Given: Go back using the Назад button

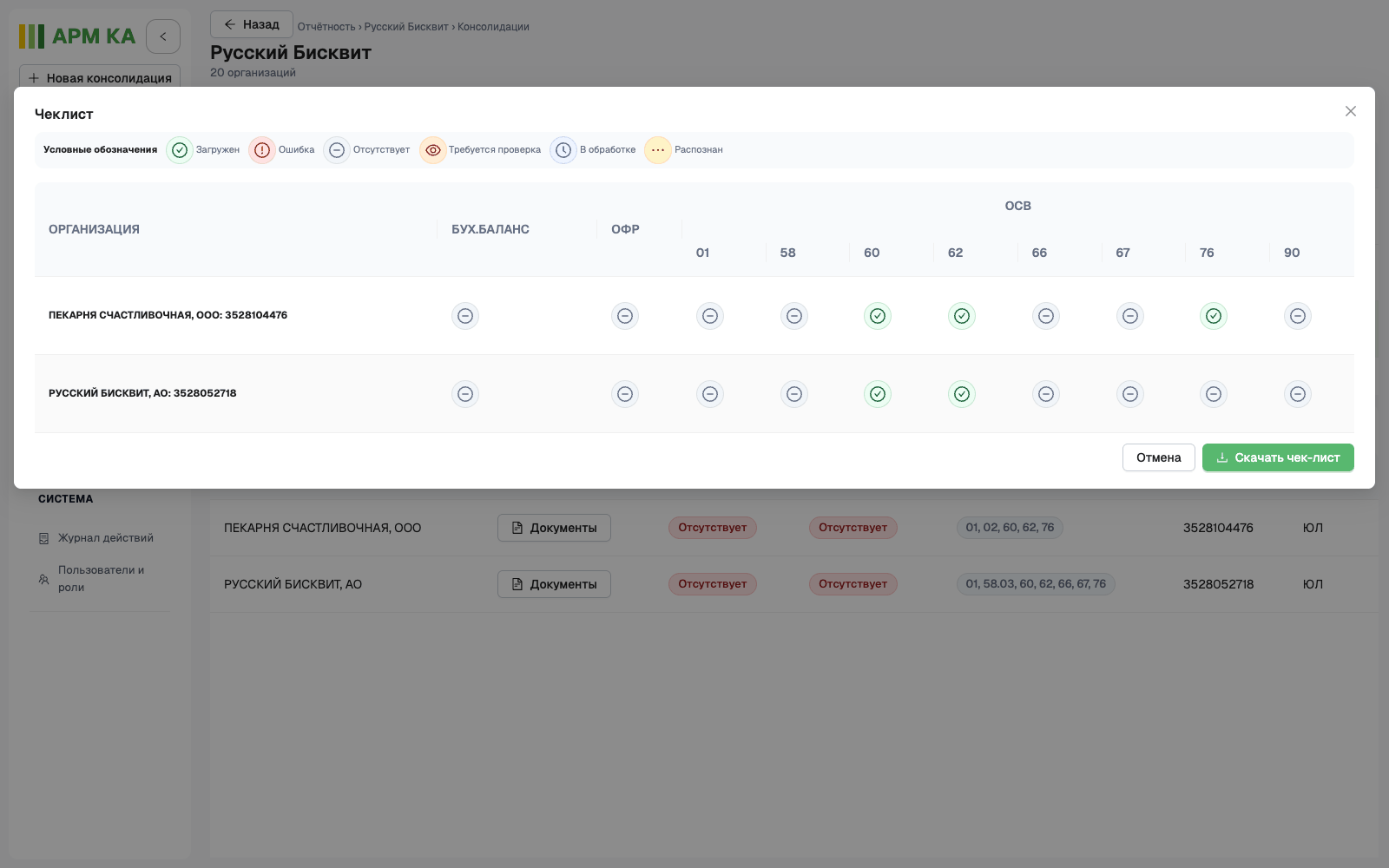Looking at the screenshot, I should [x=252, y=24].
